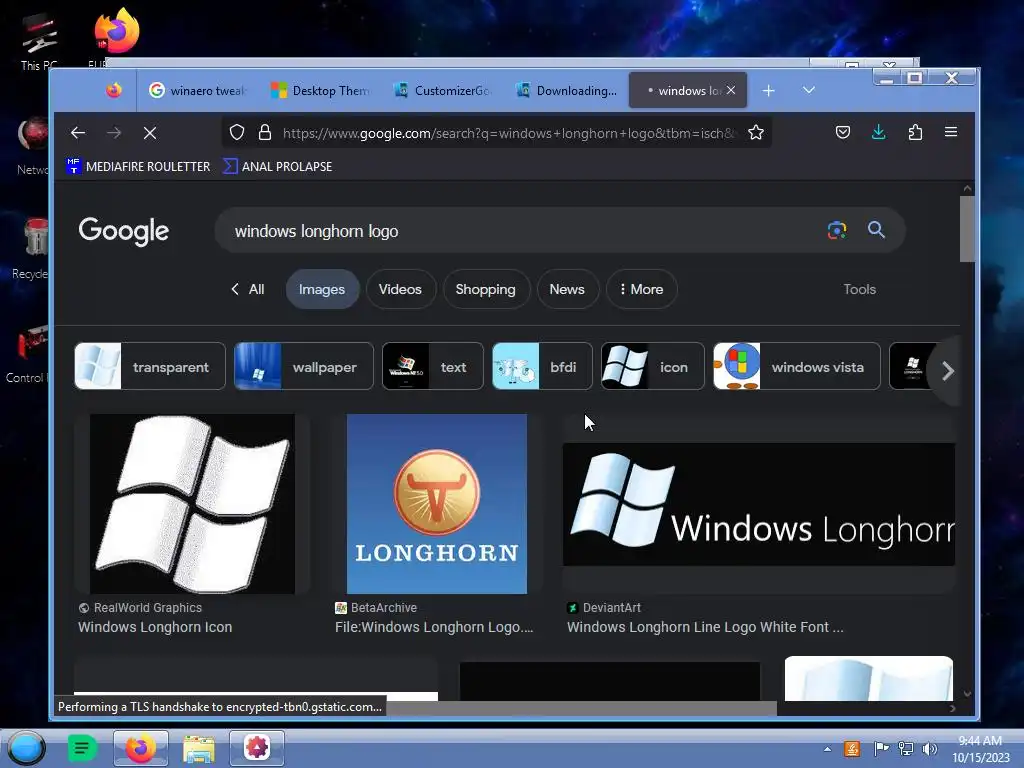Open the Windows Longhorn Icon thumbnail
Image resolution: width=1024 pixels, height=768 pixels.
[192, 504]
